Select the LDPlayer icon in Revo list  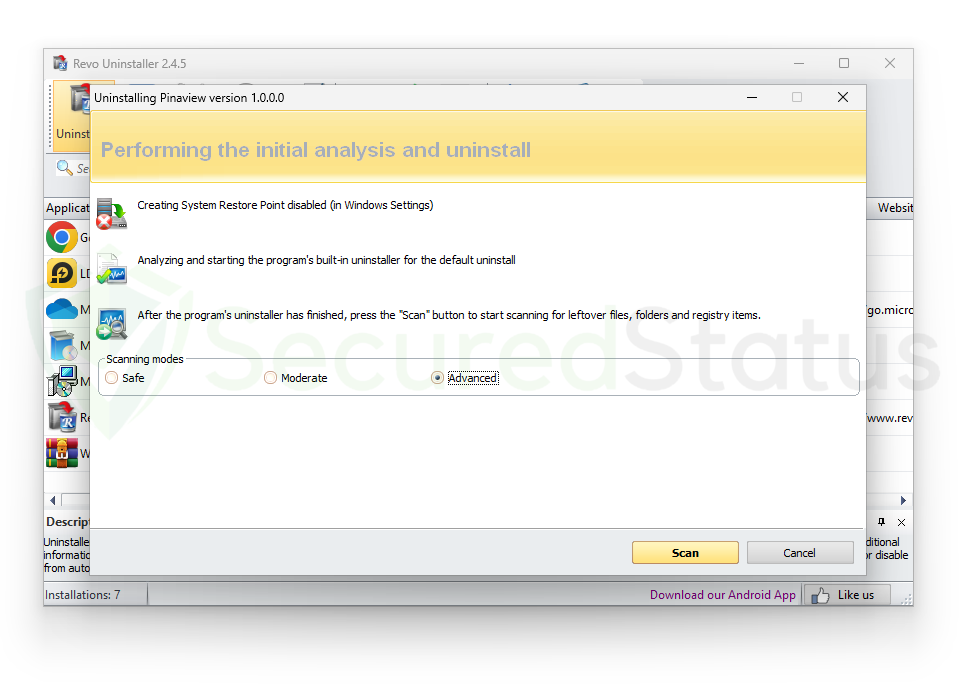pos(62,273)
